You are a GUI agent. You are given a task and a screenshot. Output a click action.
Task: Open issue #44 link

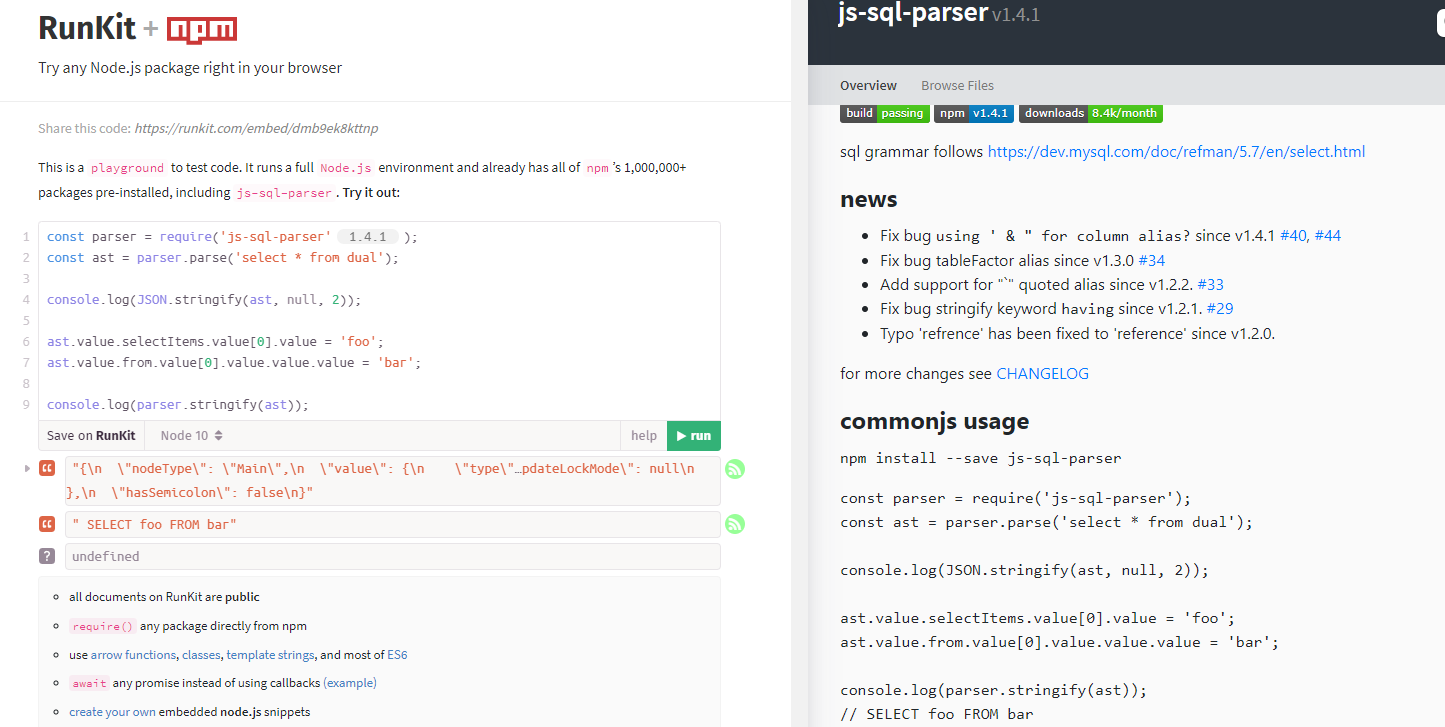pos(1328,236)
